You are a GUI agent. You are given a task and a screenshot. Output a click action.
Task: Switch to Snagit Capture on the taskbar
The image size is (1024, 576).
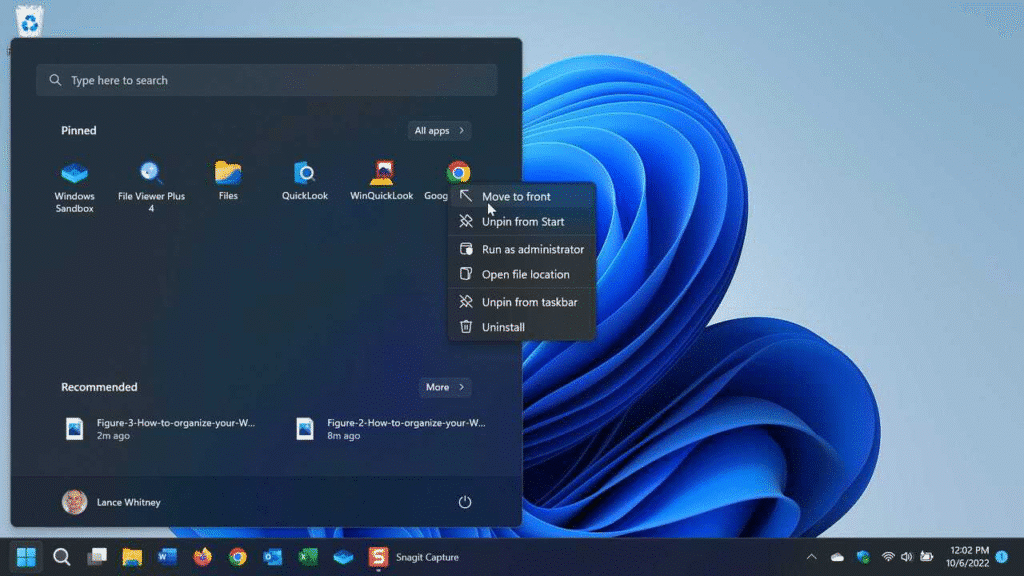click(x=414, y=557)
